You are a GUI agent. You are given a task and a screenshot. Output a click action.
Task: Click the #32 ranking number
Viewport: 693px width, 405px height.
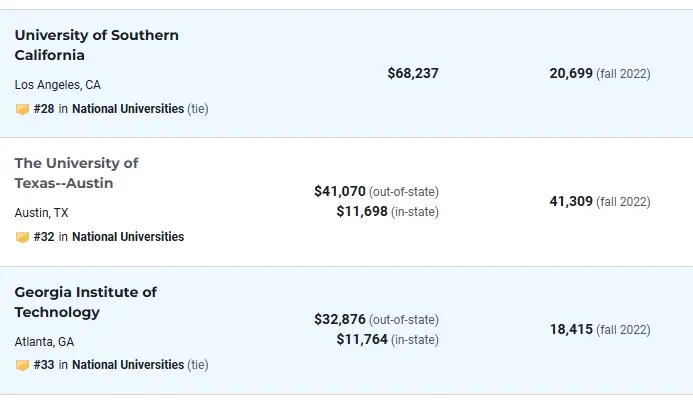(44, 237)
